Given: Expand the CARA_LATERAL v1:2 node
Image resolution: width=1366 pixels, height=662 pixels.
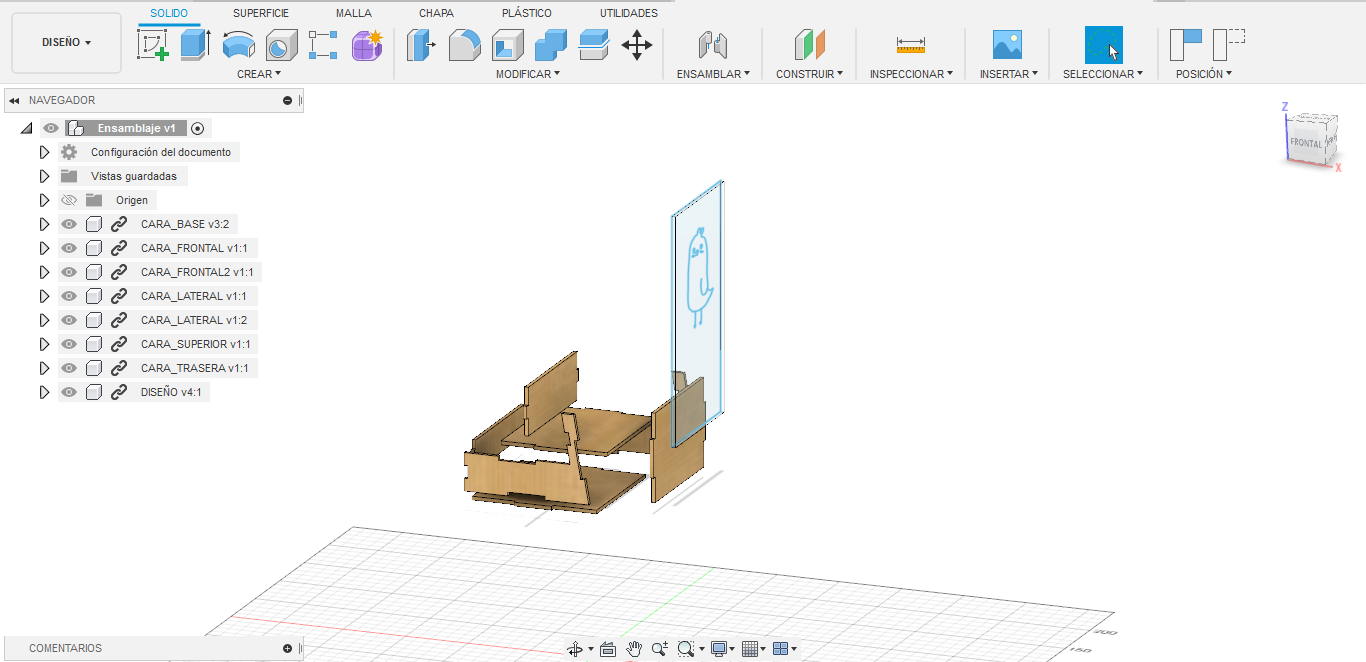Looking at the screenshot, I should point(44,320).
